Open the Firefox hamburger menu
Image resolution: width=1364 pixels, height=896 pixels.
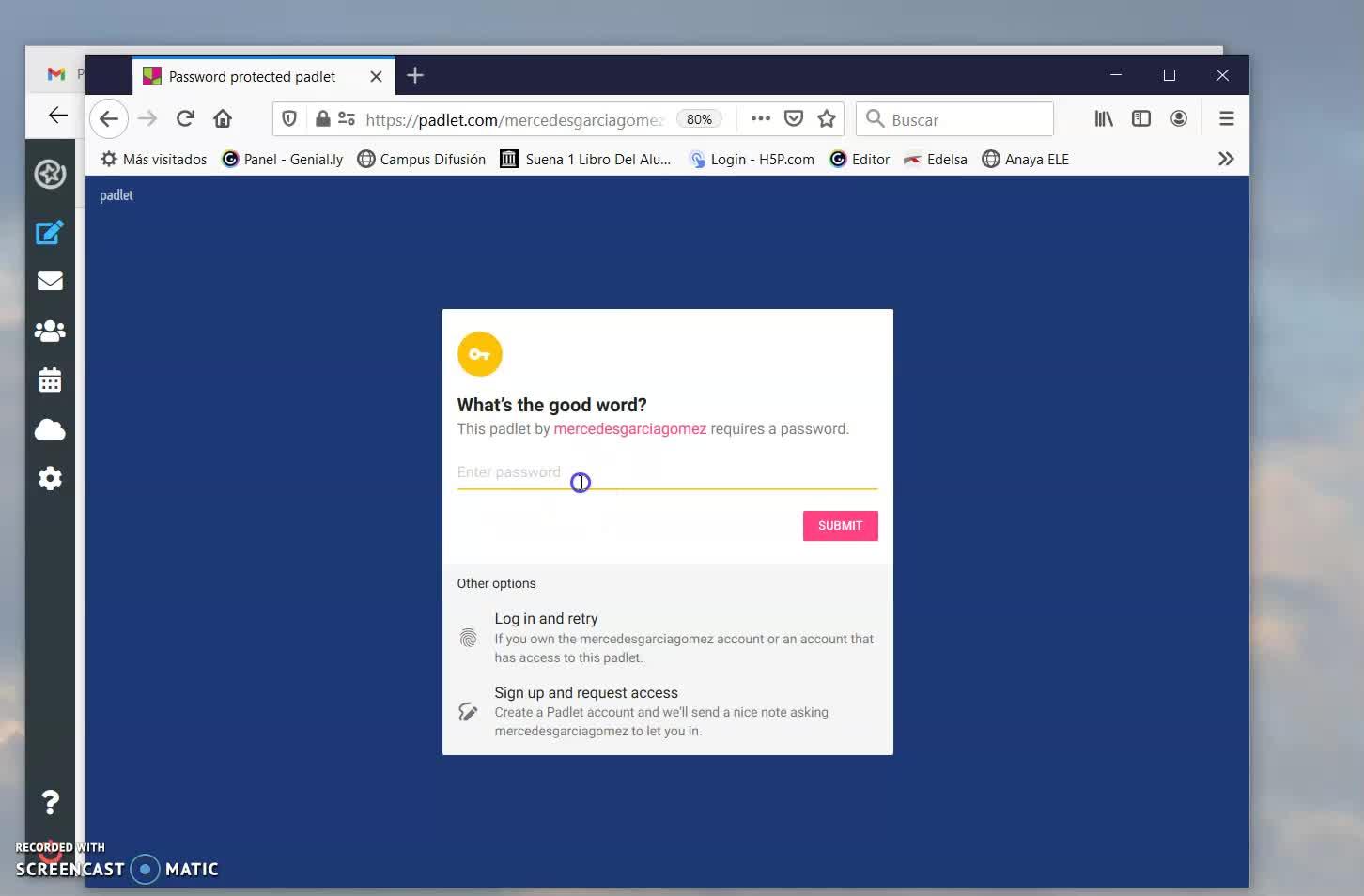coord(1227,118)
